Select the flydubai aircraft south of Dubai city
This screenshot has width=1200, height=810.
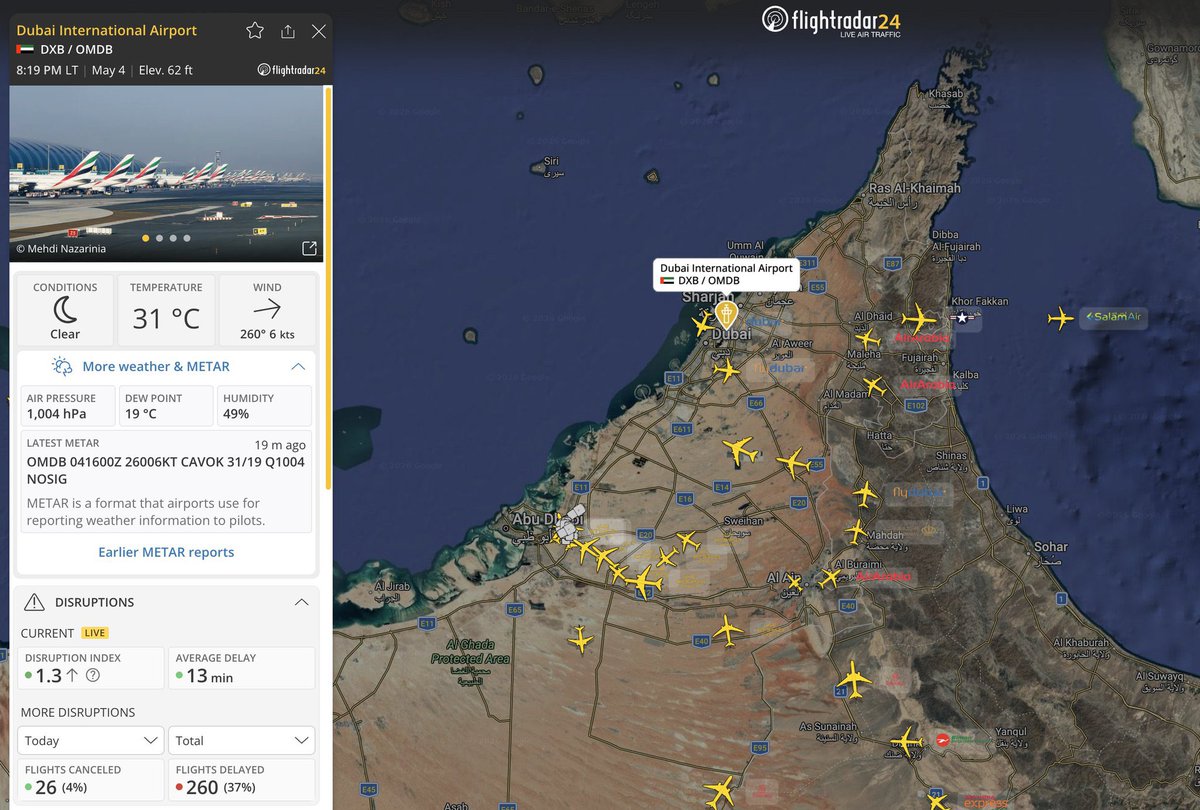click(726, 371)
